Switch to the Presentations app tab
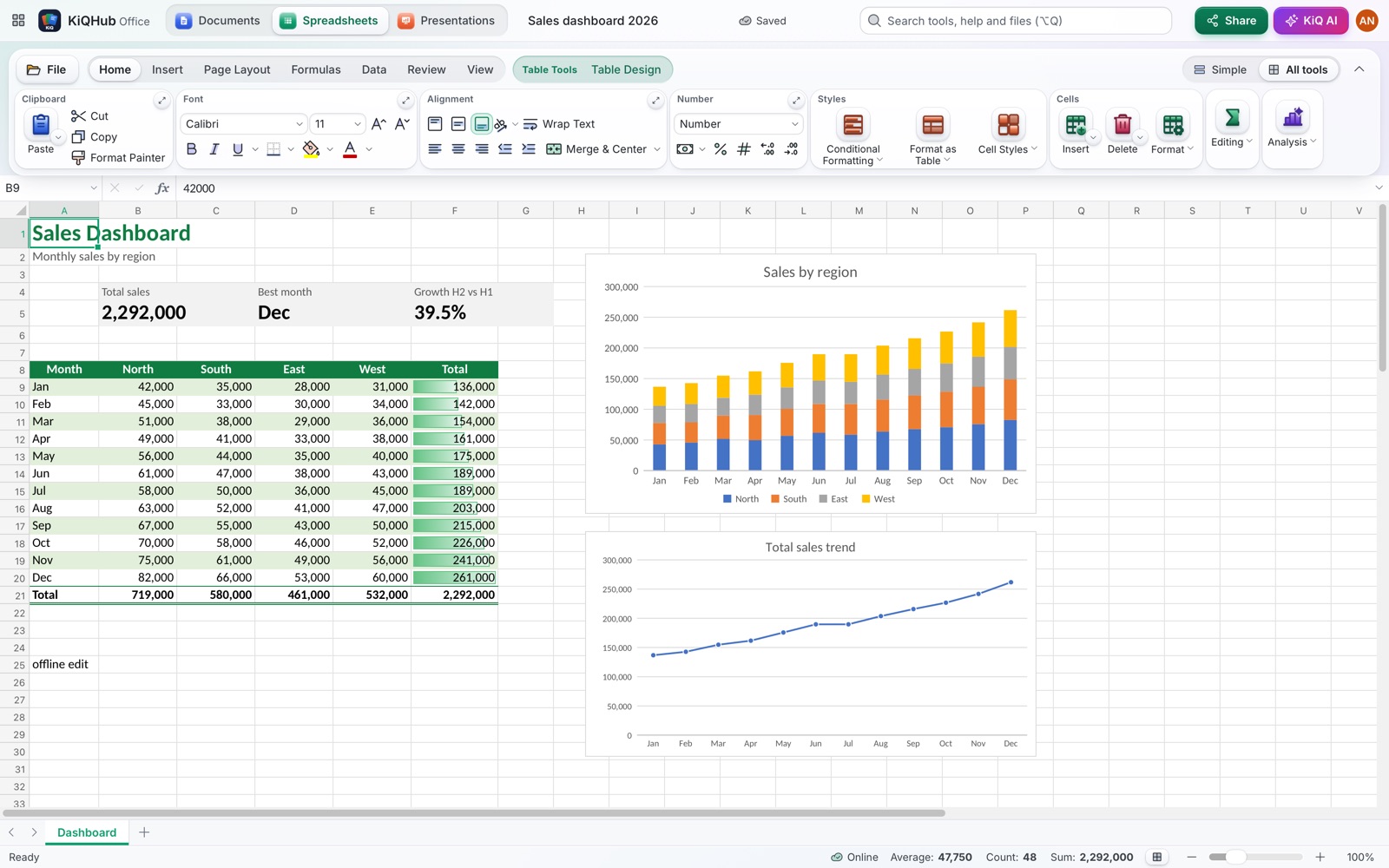 pyautogui.click(x=447, y=21)
